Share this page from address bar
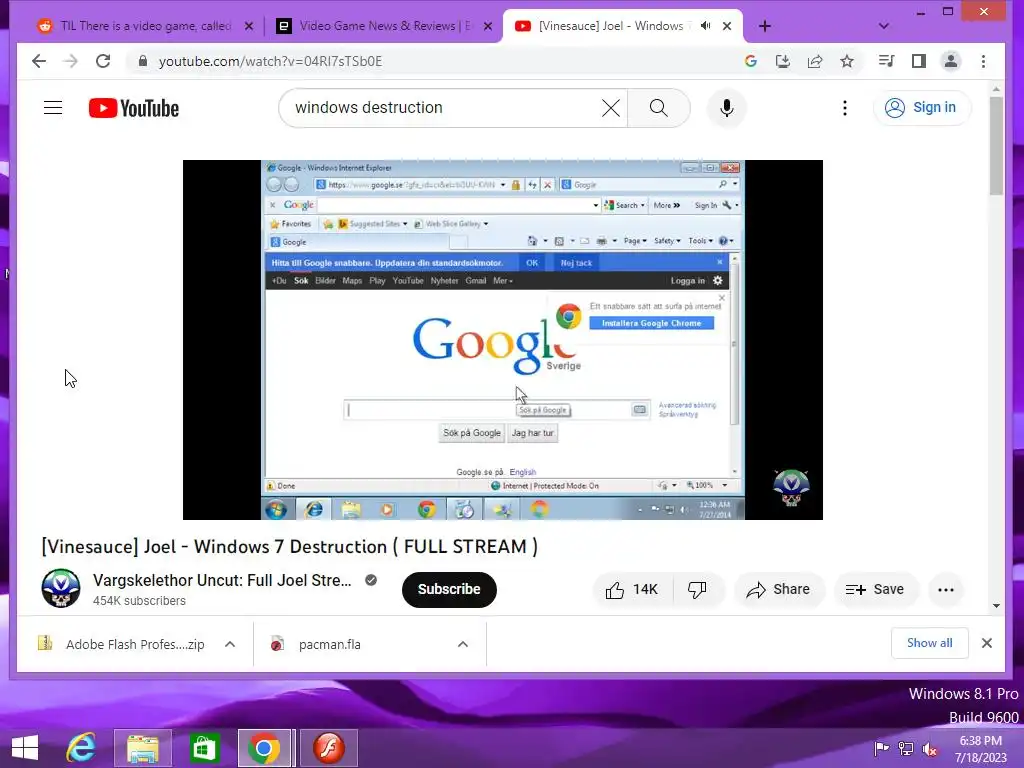The image size is (1024, 768). click(814, 61)
